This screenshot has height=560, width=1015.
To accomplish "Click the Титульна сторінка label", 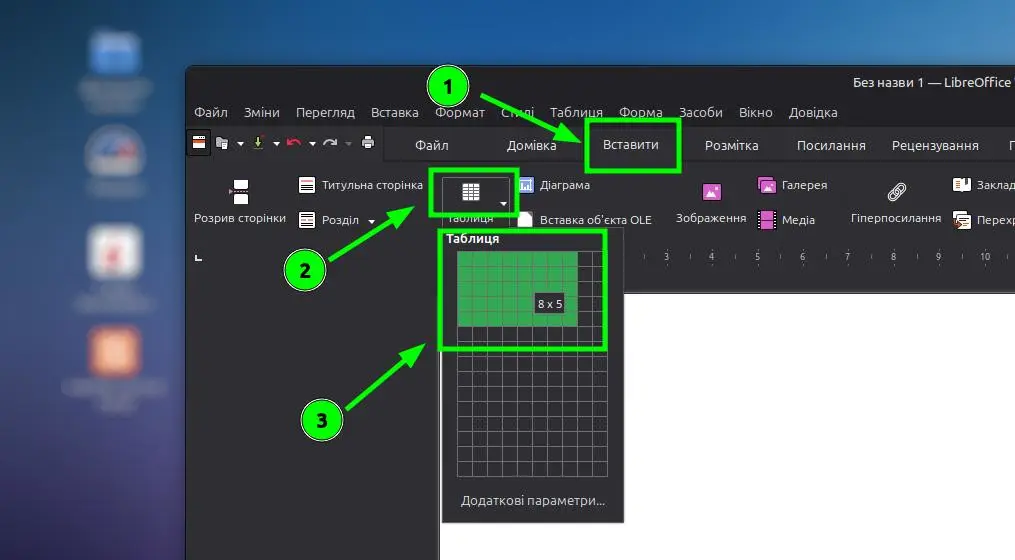I will click(372, 185).
